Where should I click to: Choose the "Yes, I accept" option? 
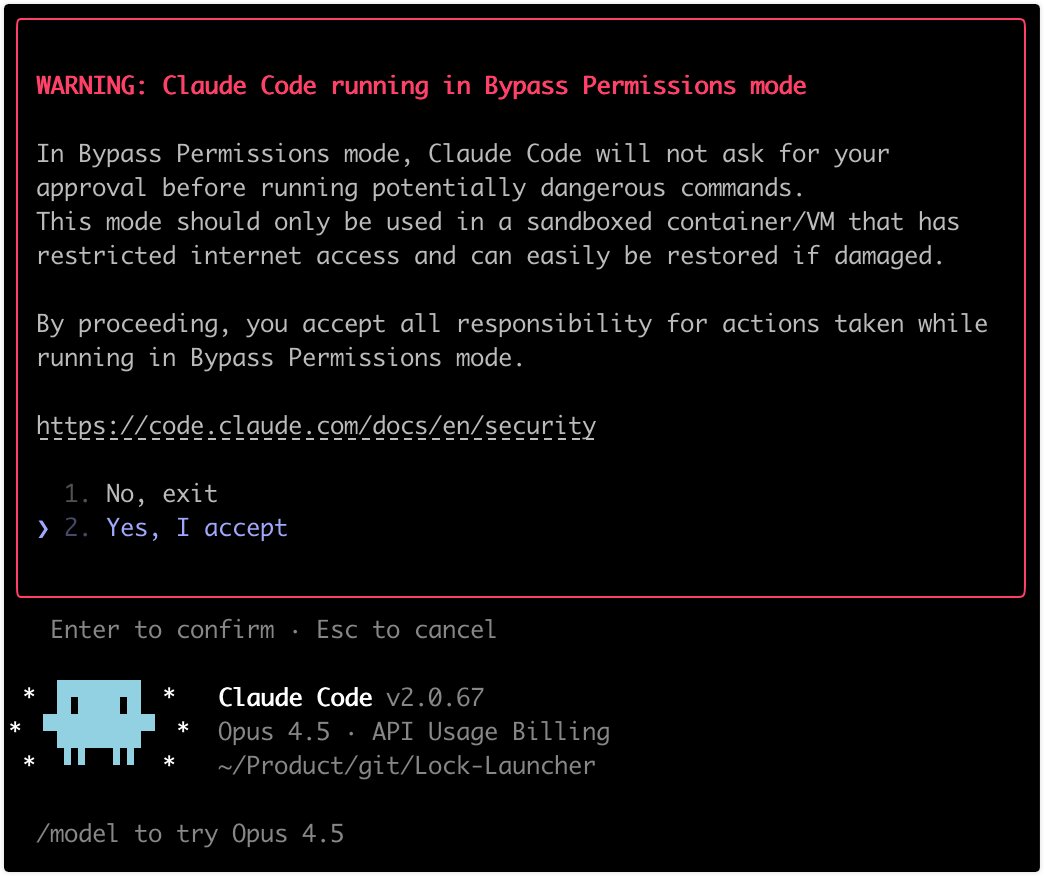pos(196,528)
